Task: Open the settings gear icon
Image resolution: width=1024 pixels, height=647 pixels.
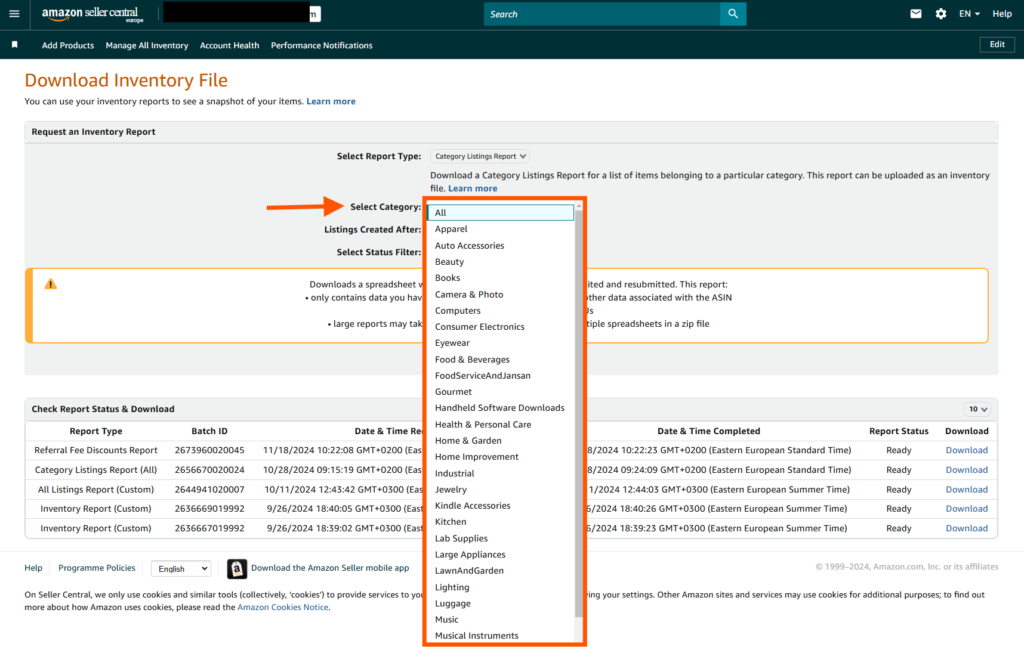Action: tap(940, 14)
